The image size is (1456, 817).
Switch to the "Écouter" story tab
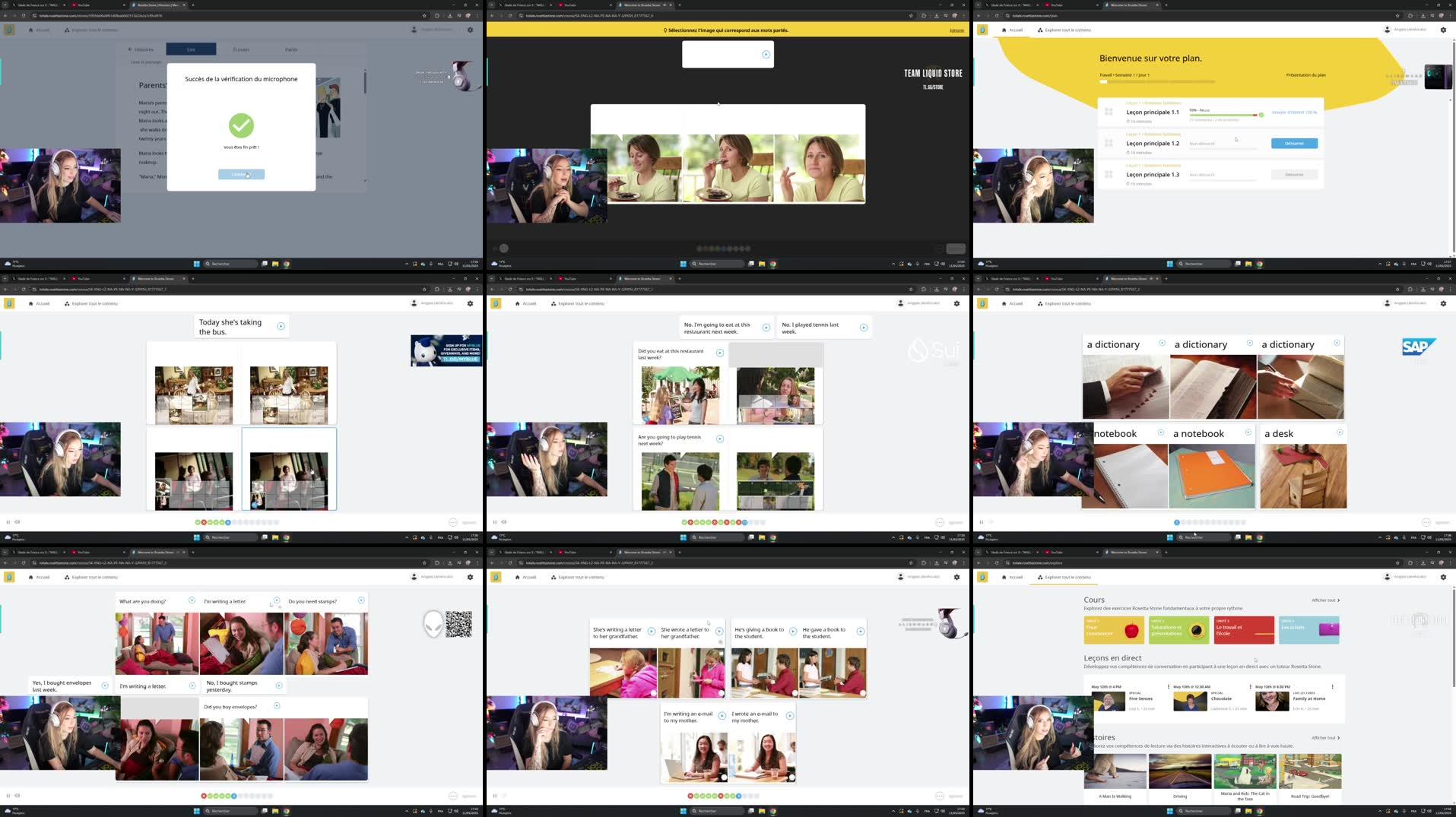pyautogui.click(x=241, y=49)
